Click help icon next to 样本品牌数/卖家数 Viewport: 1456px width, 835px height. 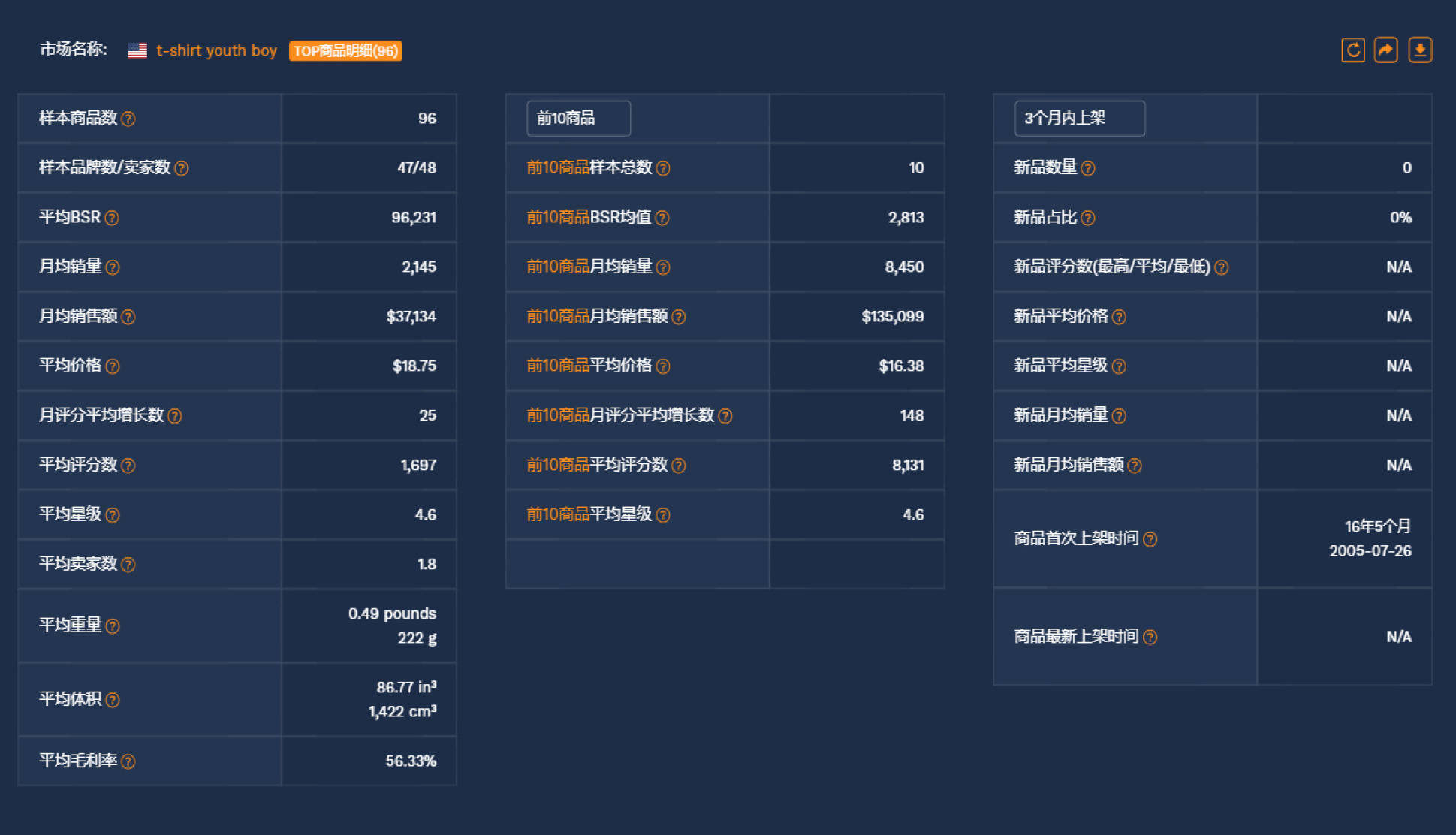182,168
